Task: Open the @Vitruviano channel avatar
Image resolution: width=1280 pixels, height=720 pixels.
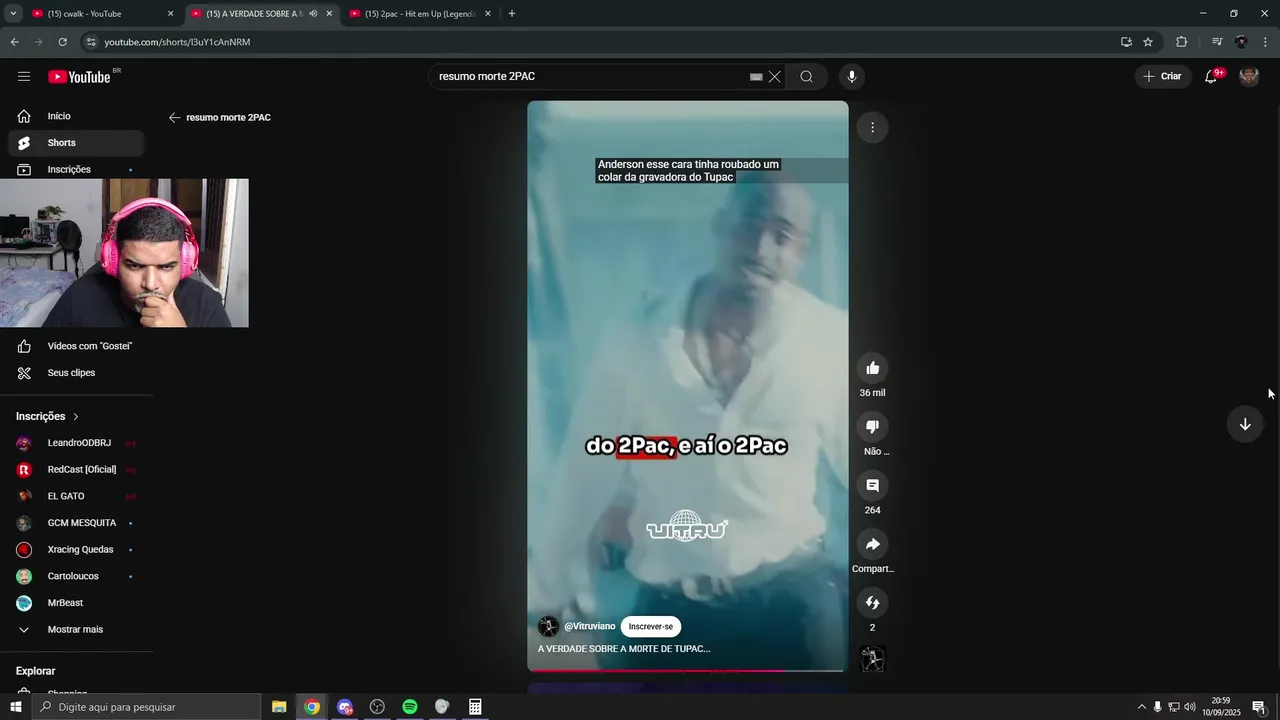Action: pos(548,627)
